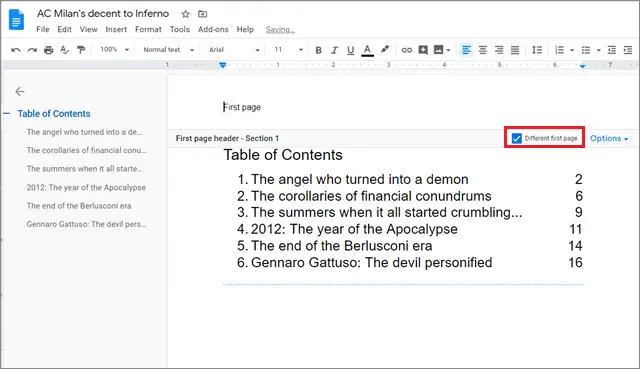This screenshot has height=369, width=640.
Task: Toggle Italic formatting
Action: [x=334, y=50]
